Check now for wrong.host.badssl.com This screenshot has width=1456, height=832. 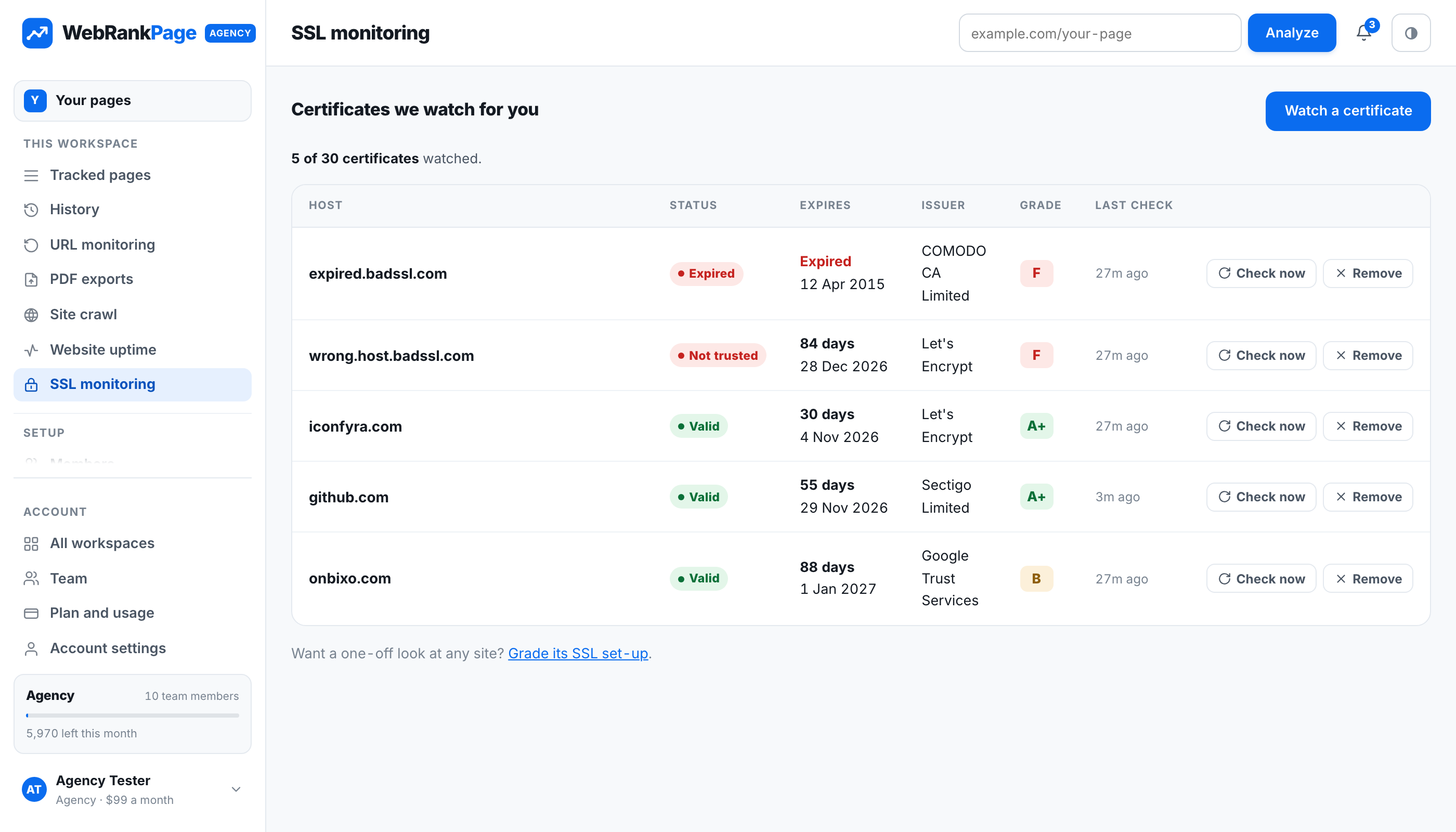coord(1261,356)
